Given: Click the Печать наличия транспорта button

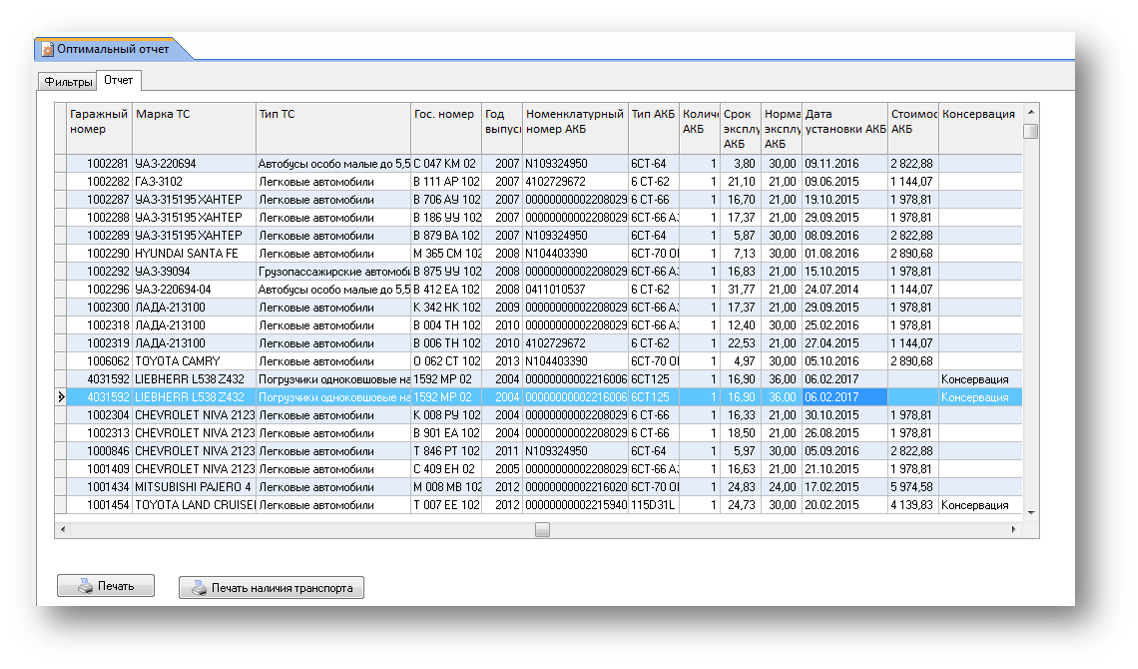Looking at the screenshot, I should tap(271, 588).
